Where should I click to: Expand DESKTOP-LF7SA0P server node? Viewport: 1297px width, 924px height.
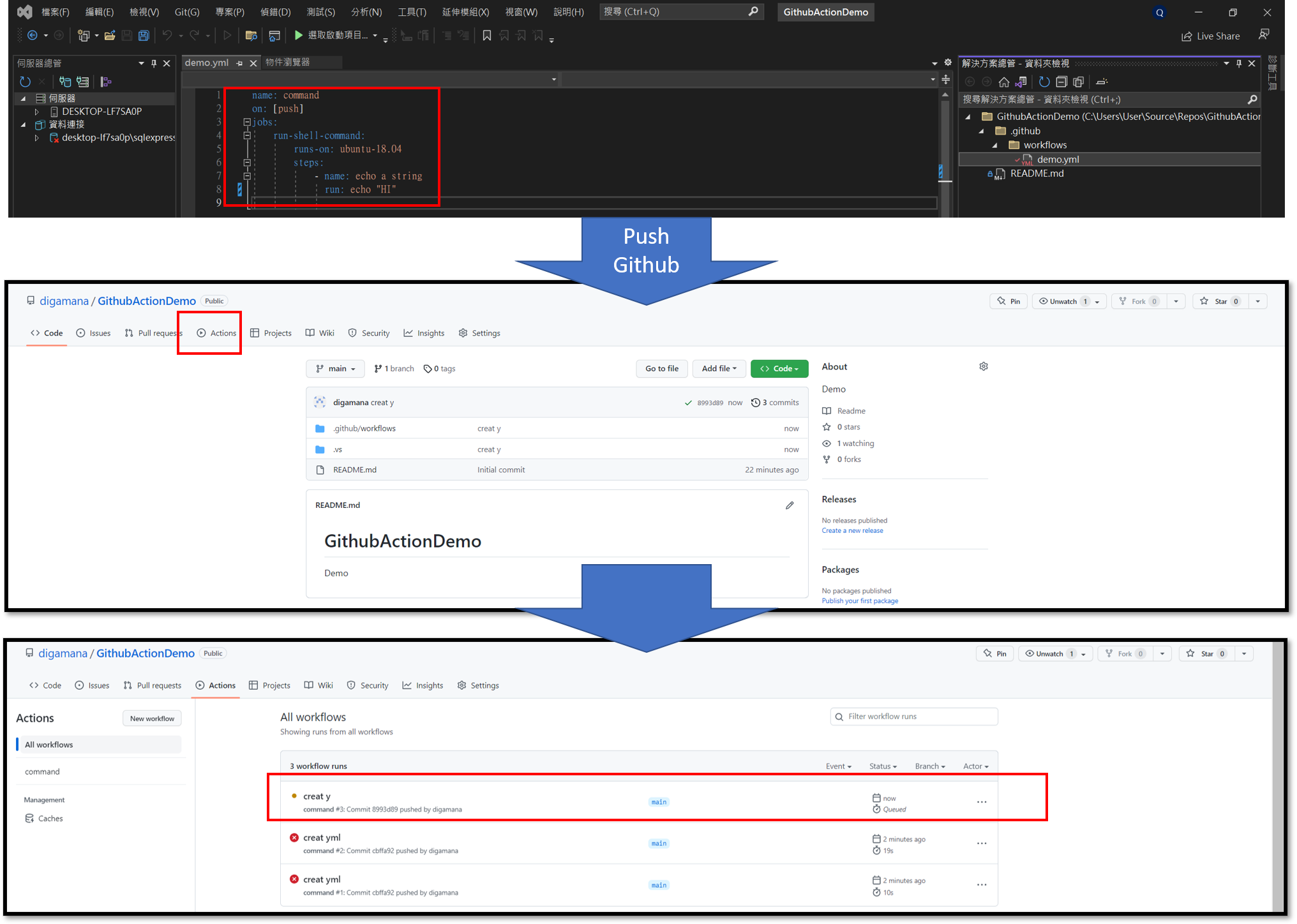pyautogui.click(x=37, y=112)
